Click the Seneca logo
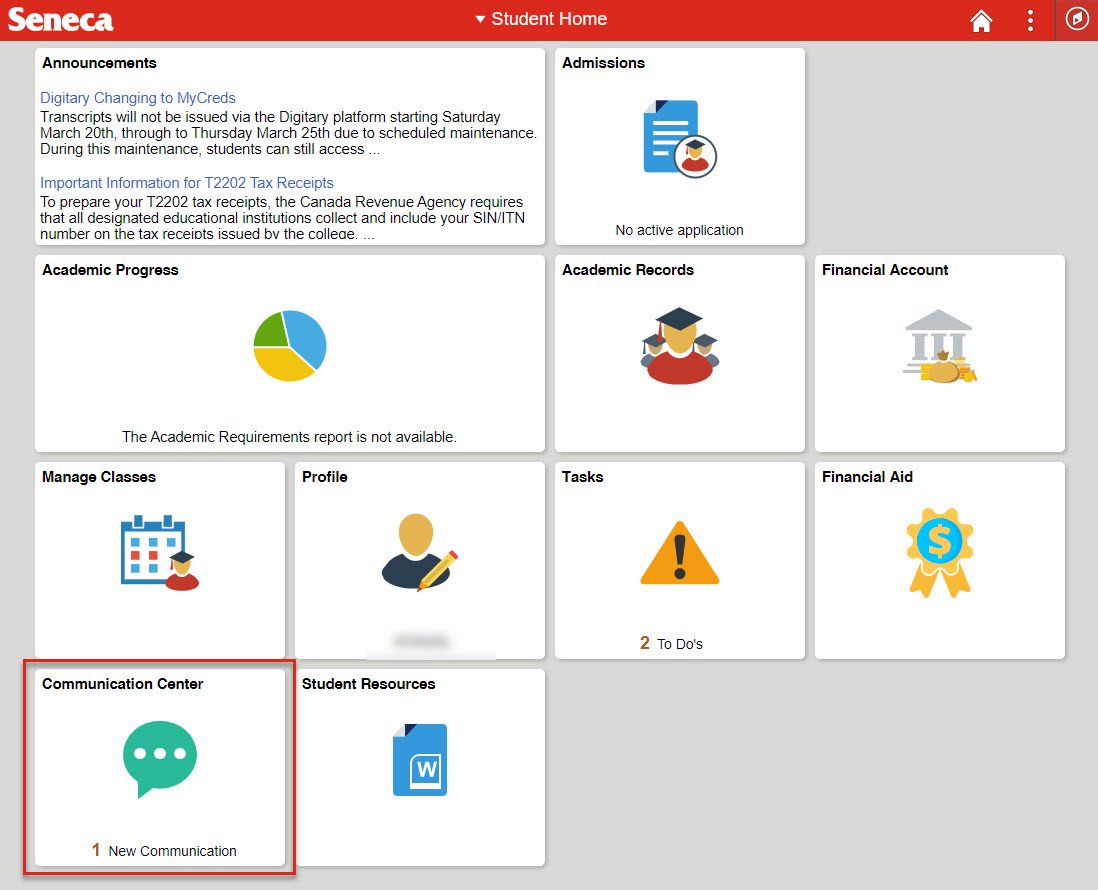 pyautogui.click(x=60, y=20)
